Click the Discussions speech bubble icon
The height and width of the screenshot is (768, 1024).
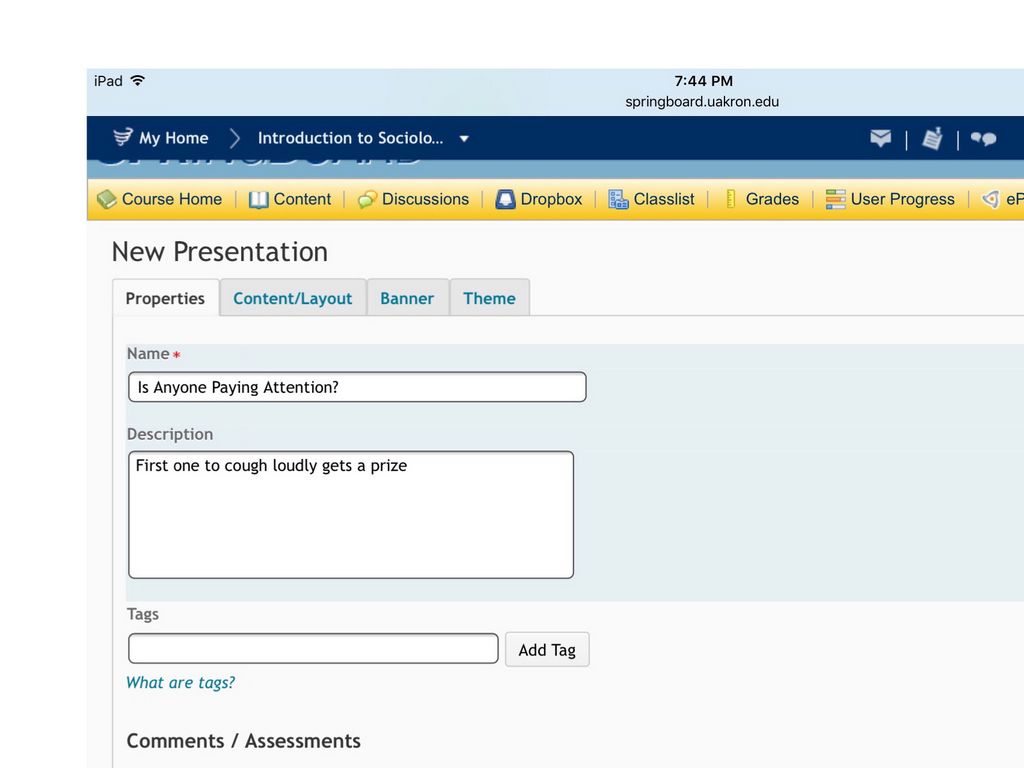tap(367, 199)
